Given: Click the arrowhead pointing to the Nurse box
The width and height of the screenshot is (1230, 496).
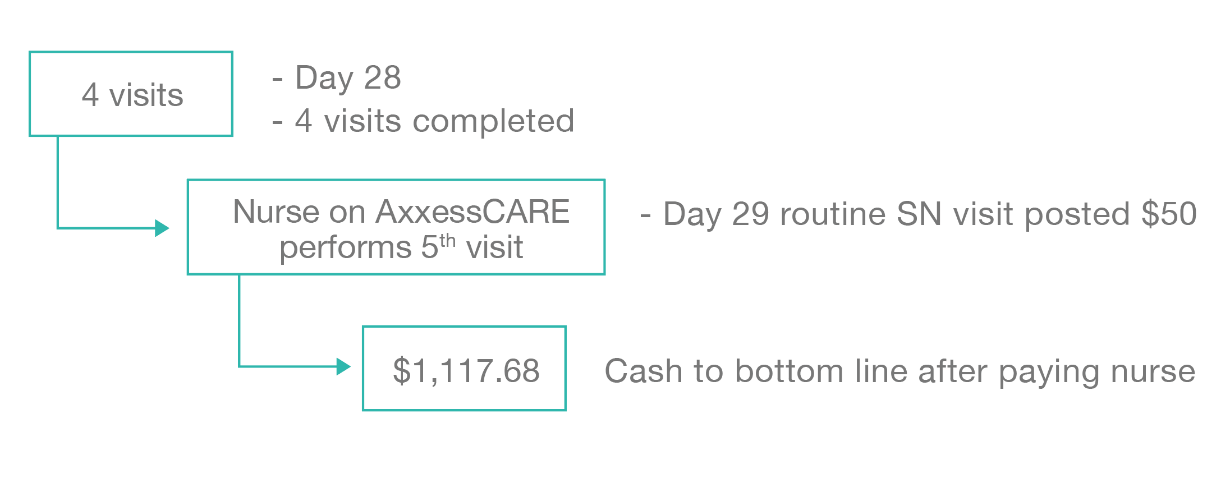Looking at the screenshot, I should pyautogui.click(x=161, y=228).
